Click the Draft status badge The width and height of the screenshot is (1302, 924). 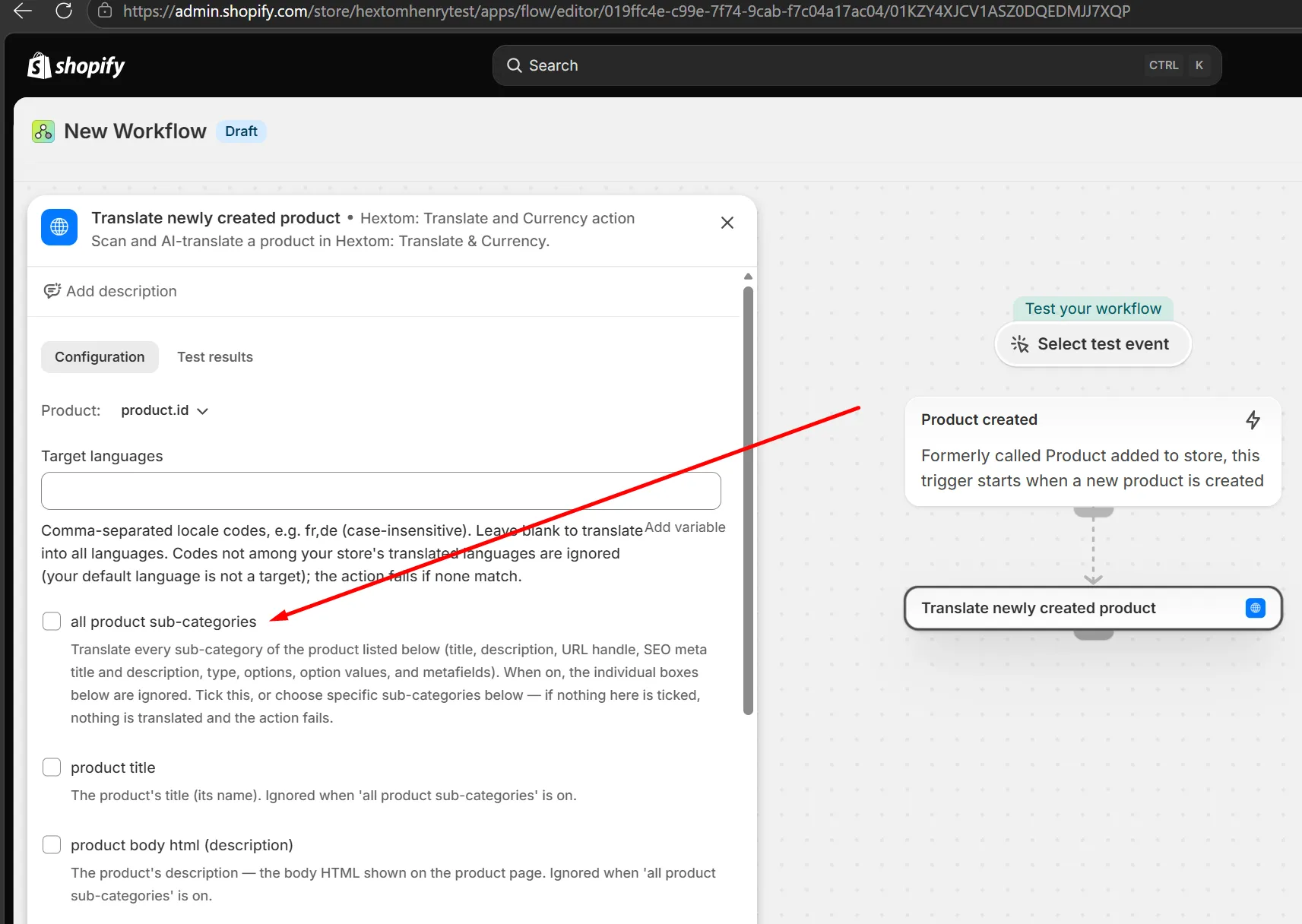pos(241,131)
